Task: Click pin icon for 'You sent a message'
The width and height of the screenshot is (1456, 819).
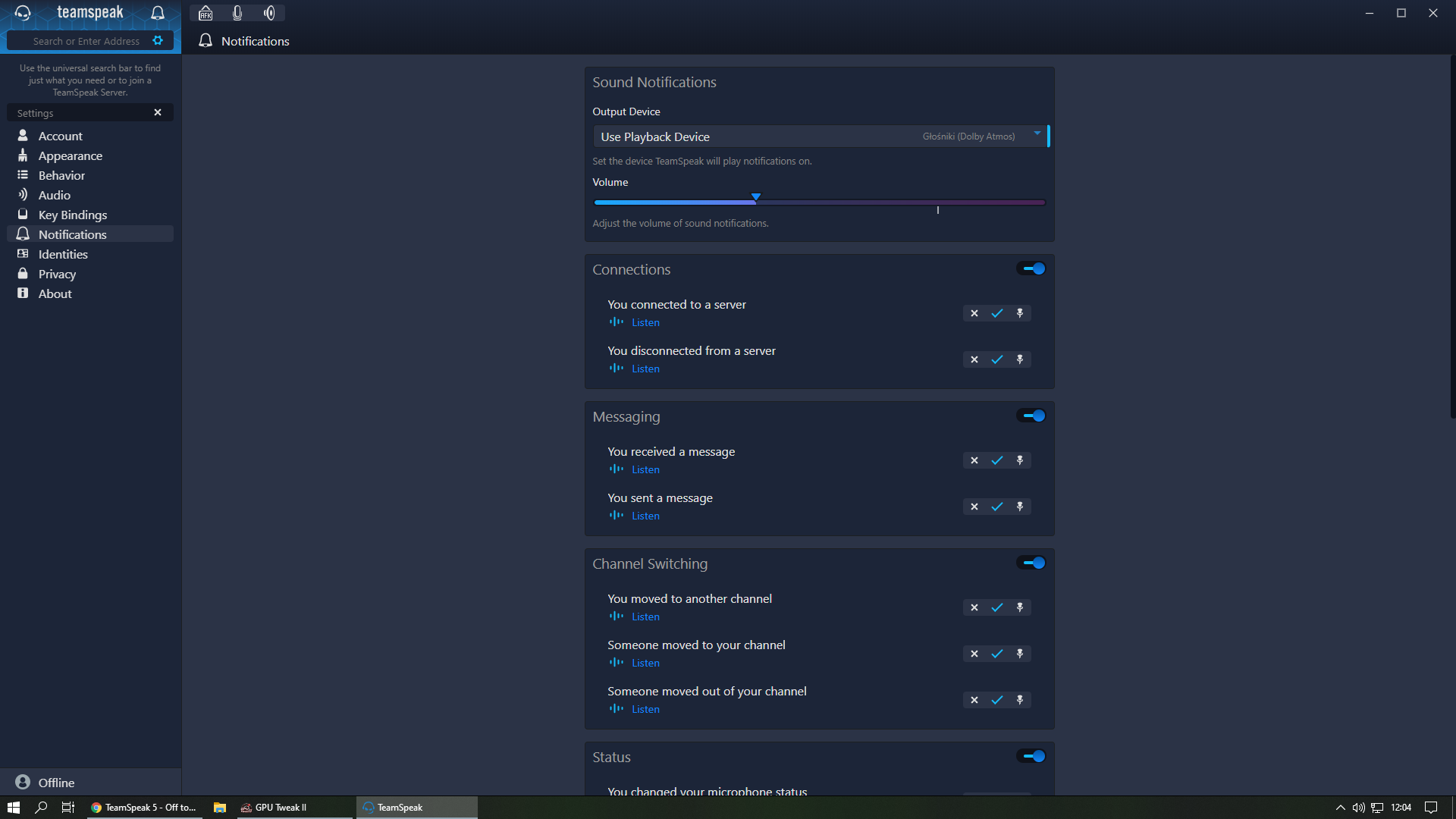Action: (x=1020, y=507)
